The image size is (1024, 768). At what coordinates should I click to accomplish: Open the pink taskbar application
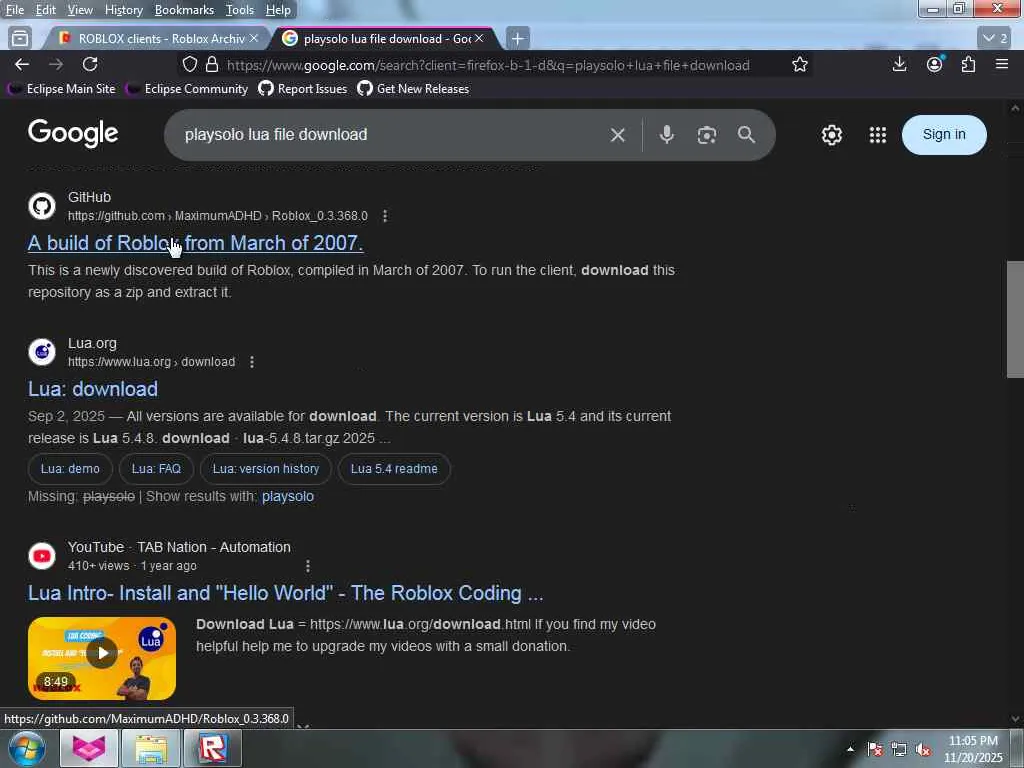89,748
